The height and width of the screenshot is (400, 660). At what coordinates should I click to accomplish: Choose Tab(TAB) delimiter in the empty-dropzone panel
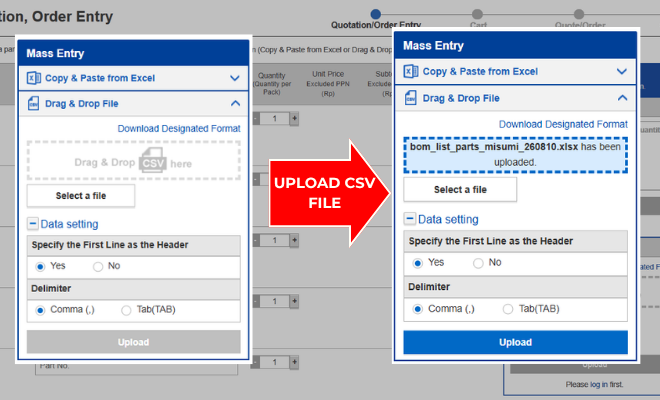126,310
